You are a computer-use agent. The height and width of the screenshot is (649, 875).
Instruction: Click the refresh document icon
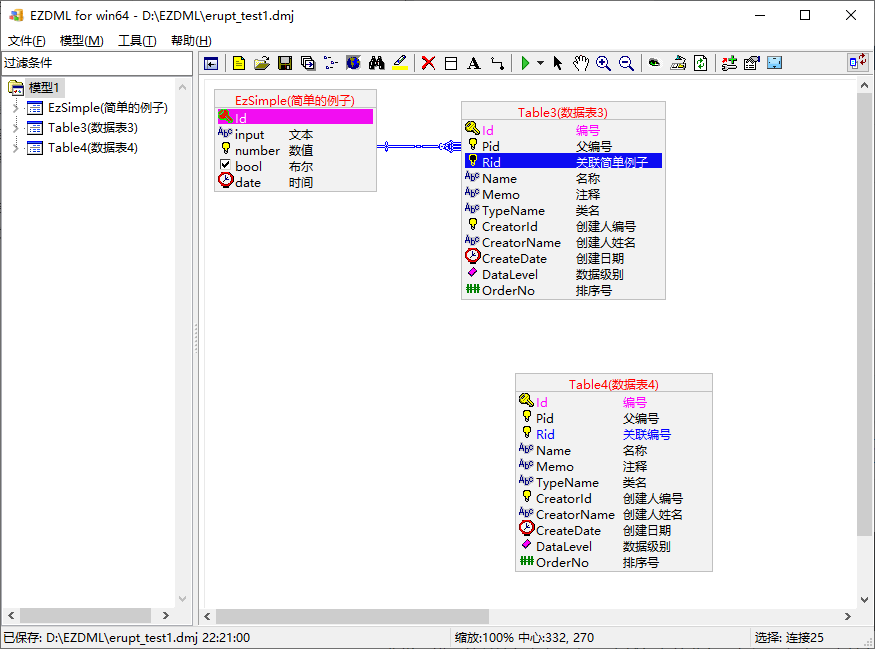pos(700,63)
